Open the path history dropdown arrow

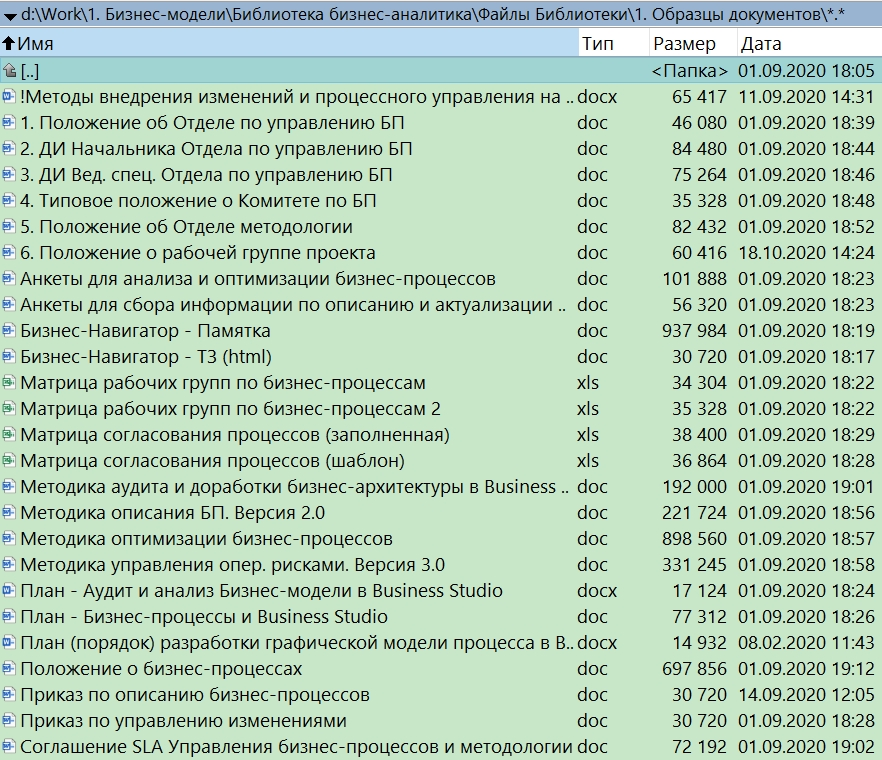coord(10,16)
